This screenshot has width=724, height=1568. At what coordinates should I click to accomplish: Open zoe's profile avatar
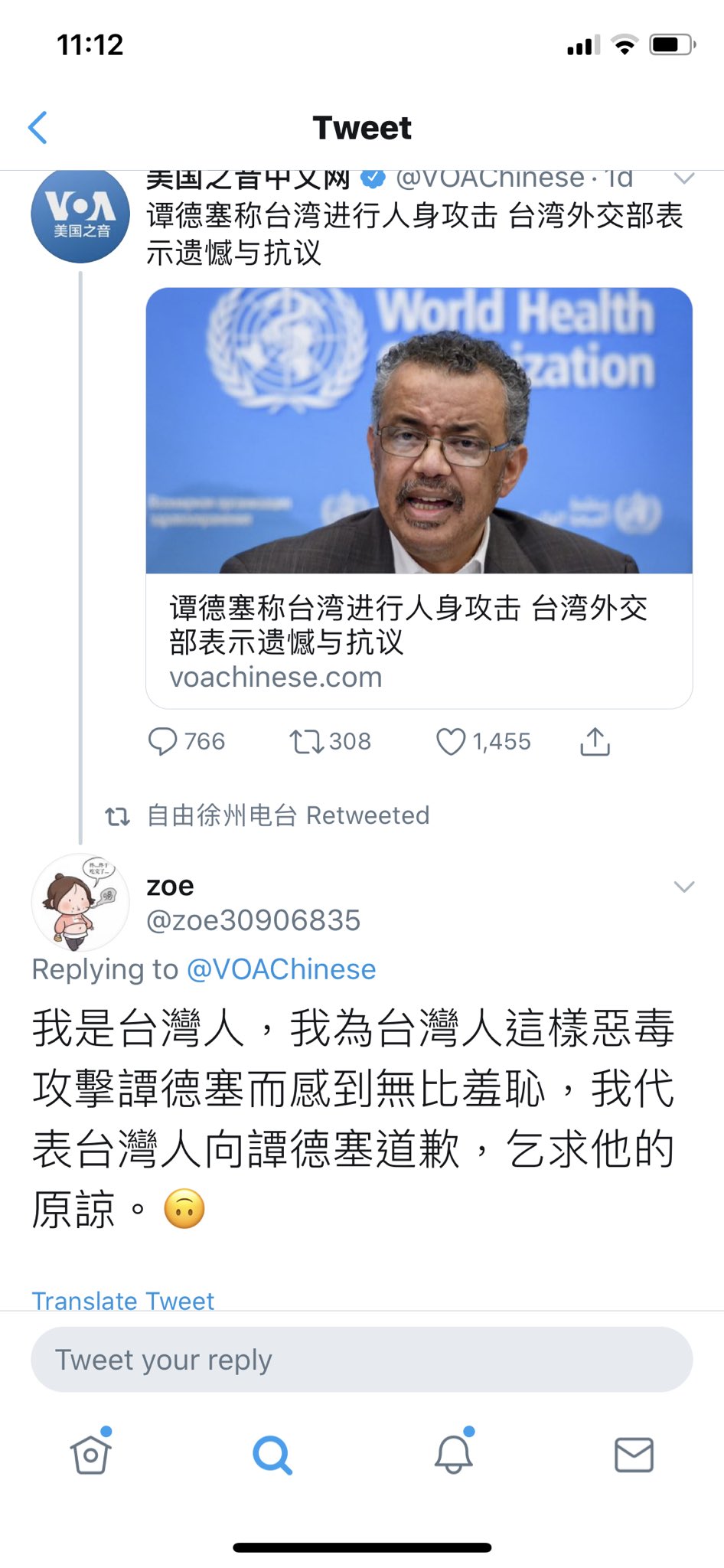tap(80, 903)
